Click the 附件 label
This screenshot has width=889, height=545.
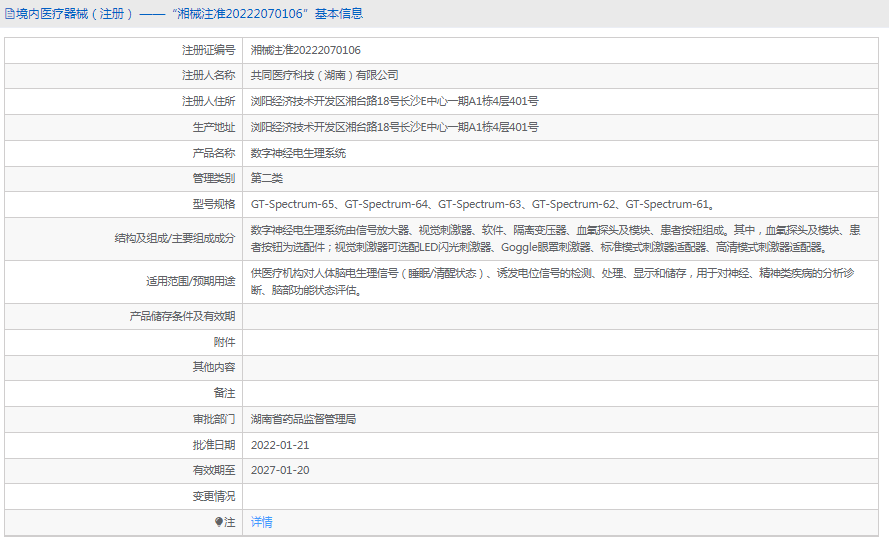[x=225, y=343]
